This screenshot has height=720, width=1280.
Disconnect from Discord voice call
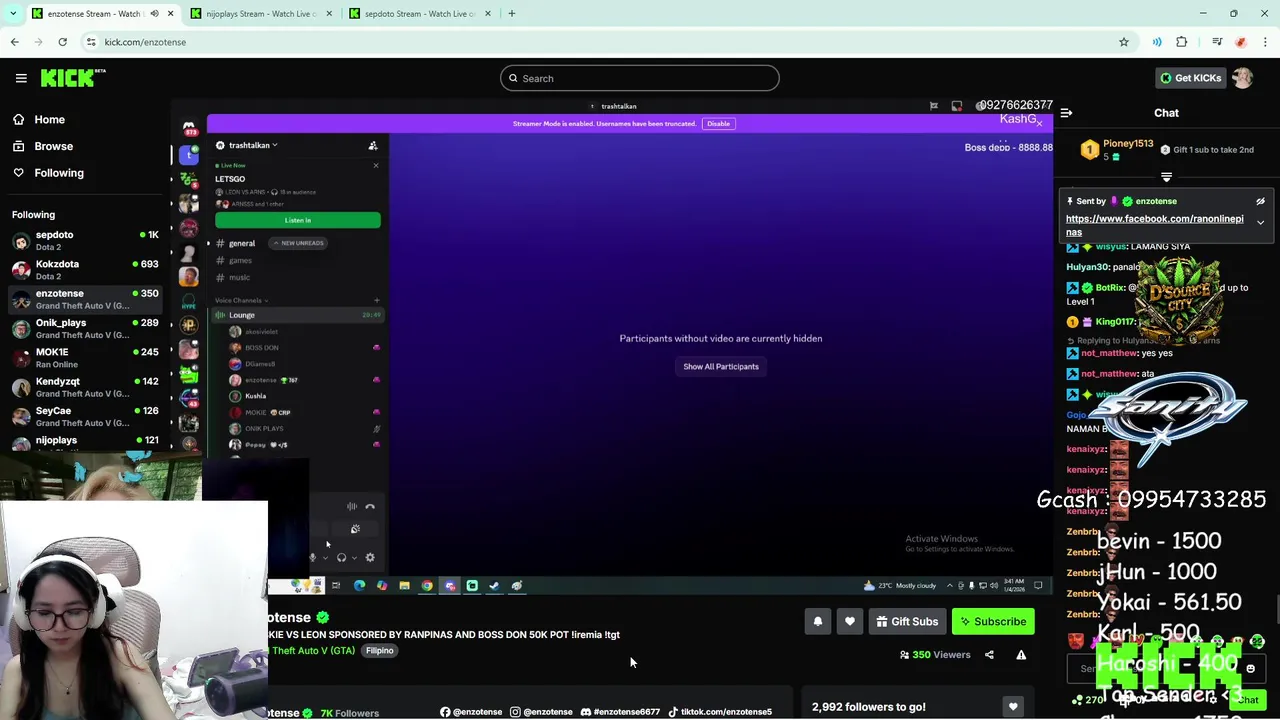(370, 507)
